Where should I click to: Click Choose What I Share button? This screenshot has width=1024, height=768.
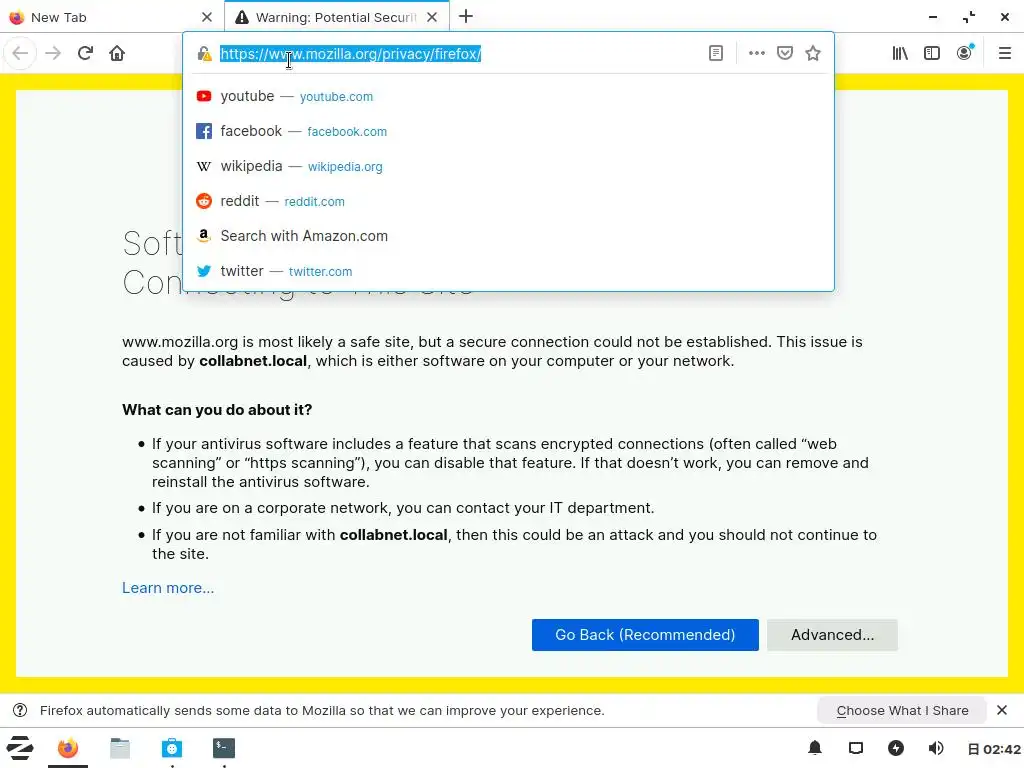[x=902, y=711]
